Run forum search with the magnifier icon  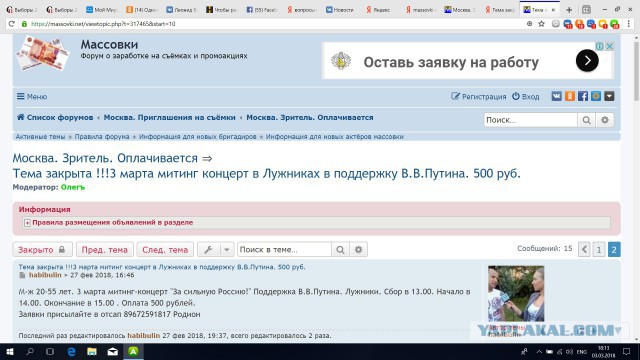[x=587, y=120]
